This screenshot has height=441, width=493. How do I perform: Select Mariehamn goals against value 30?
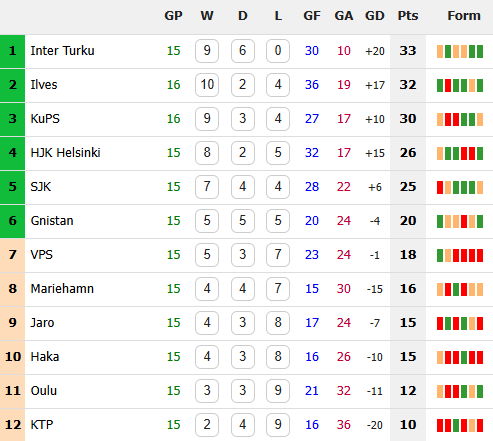pos(344,289)
